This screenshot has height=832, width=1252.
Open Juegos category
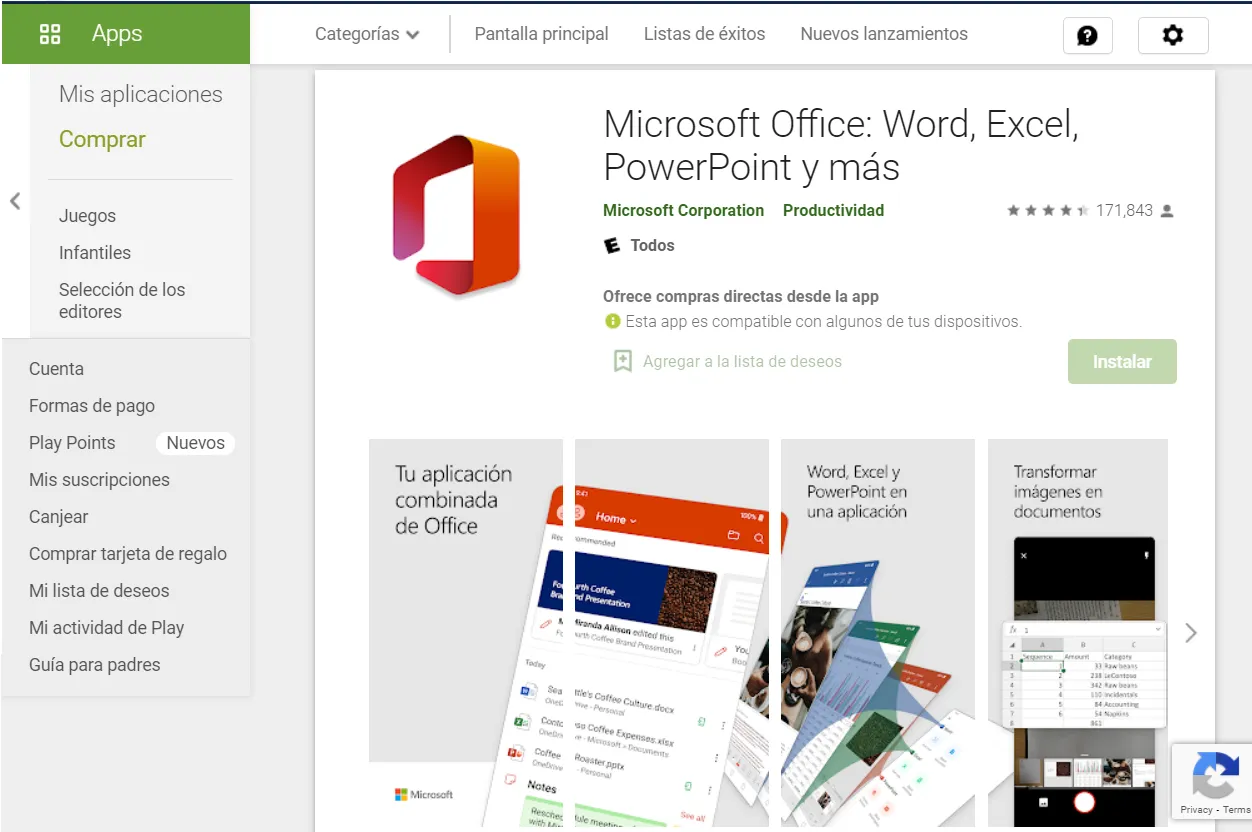pyautogui.click(x=87, y=216)
